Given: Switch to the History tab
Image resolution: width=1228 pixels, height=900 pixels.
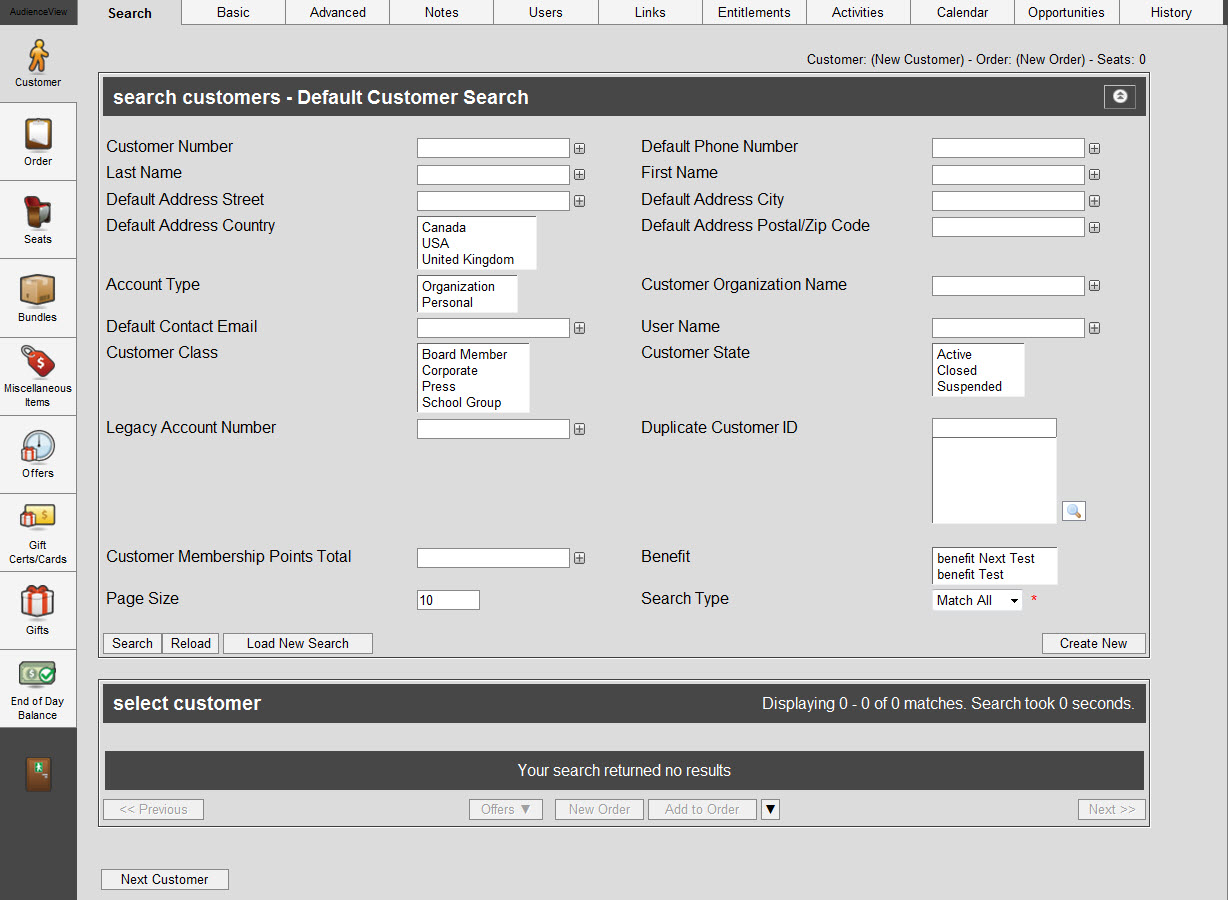Looking at the screenshot, I should (x=1171, y=12).
